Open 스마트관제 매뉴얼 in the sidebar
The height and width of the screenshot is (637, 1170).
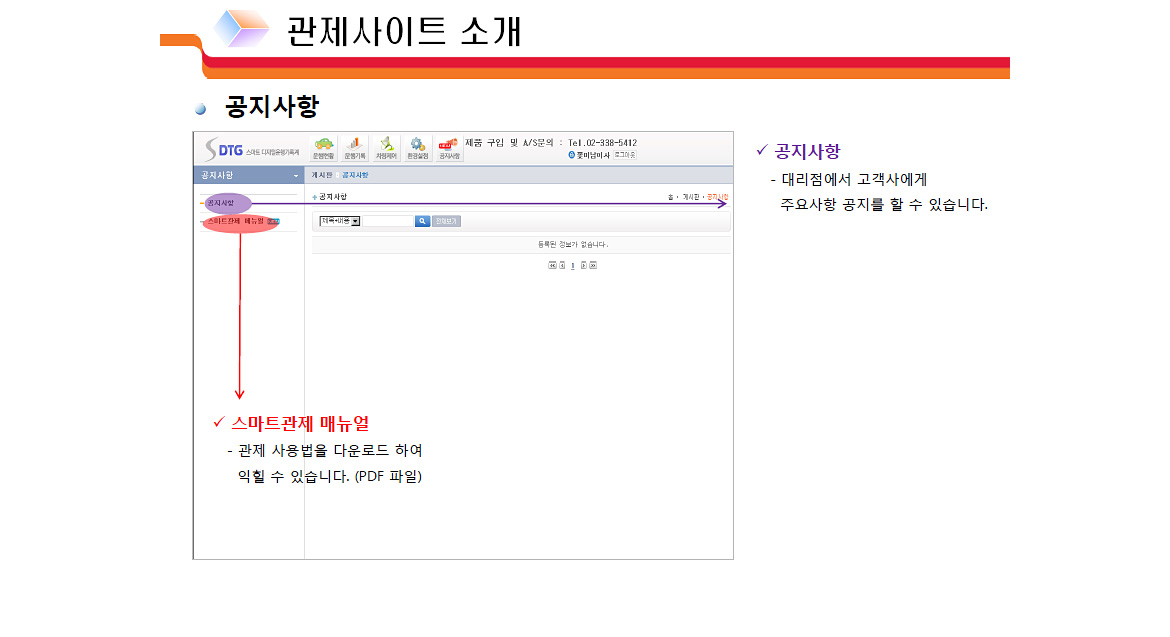pyautogui.click(x=236, y=221)
